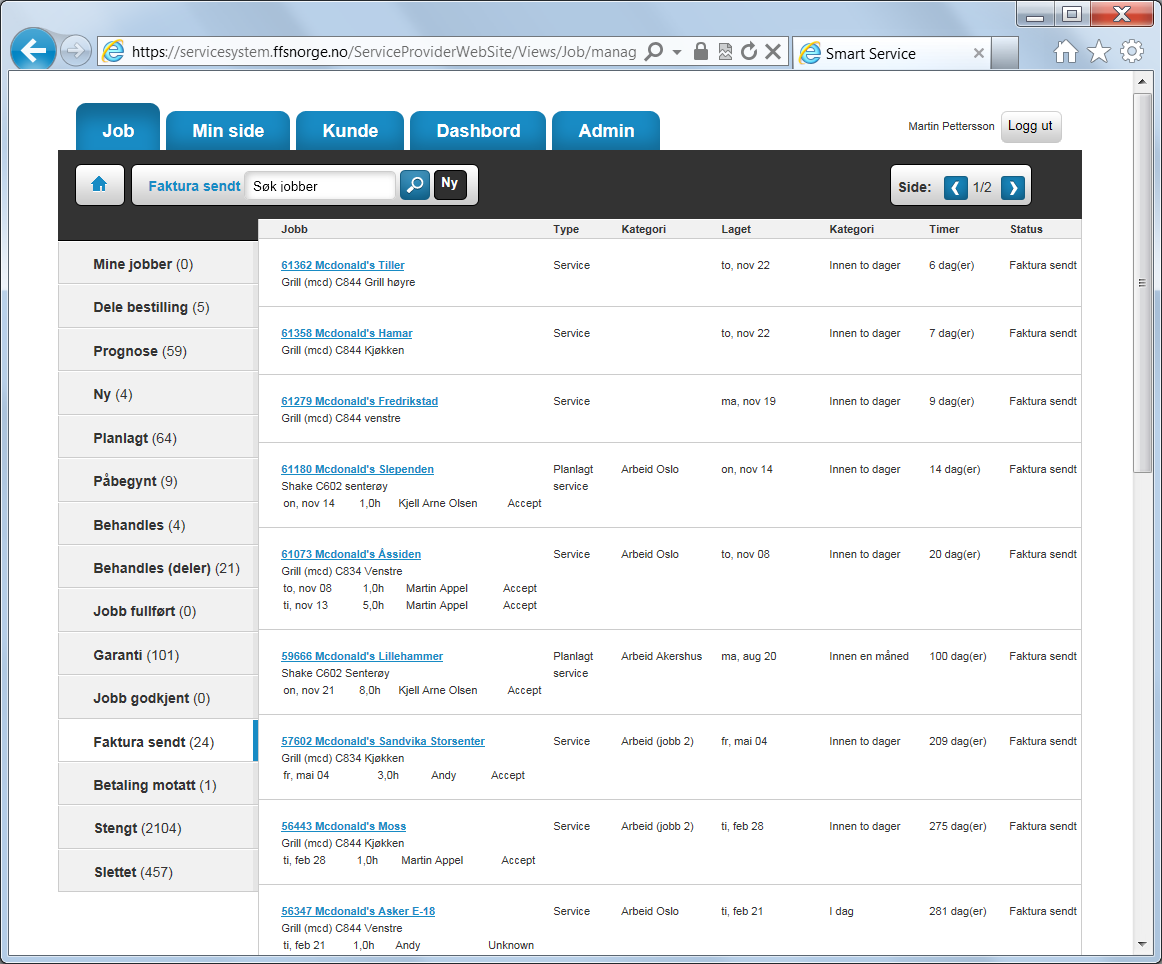
Task: Open job 59666 Mcdonald's Lillehammer
Action: [x=362, y=656]
